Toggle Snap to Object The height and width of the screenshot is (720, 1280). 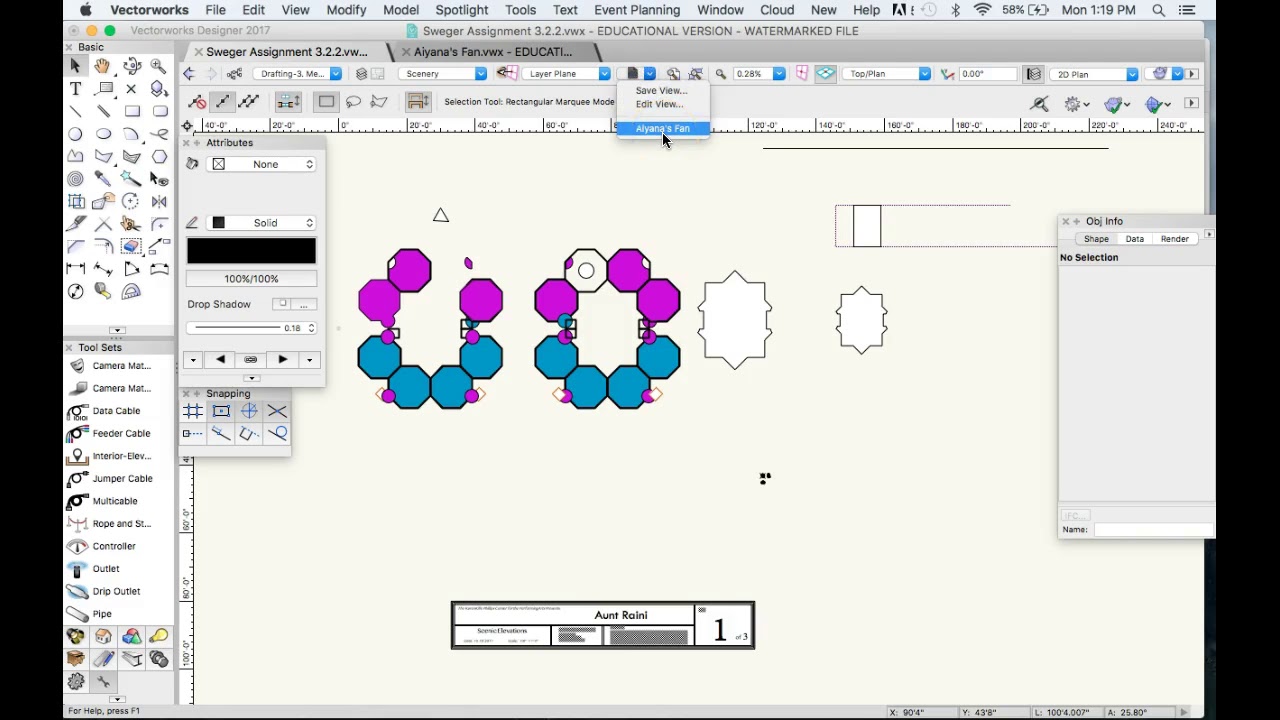(221, 411)
